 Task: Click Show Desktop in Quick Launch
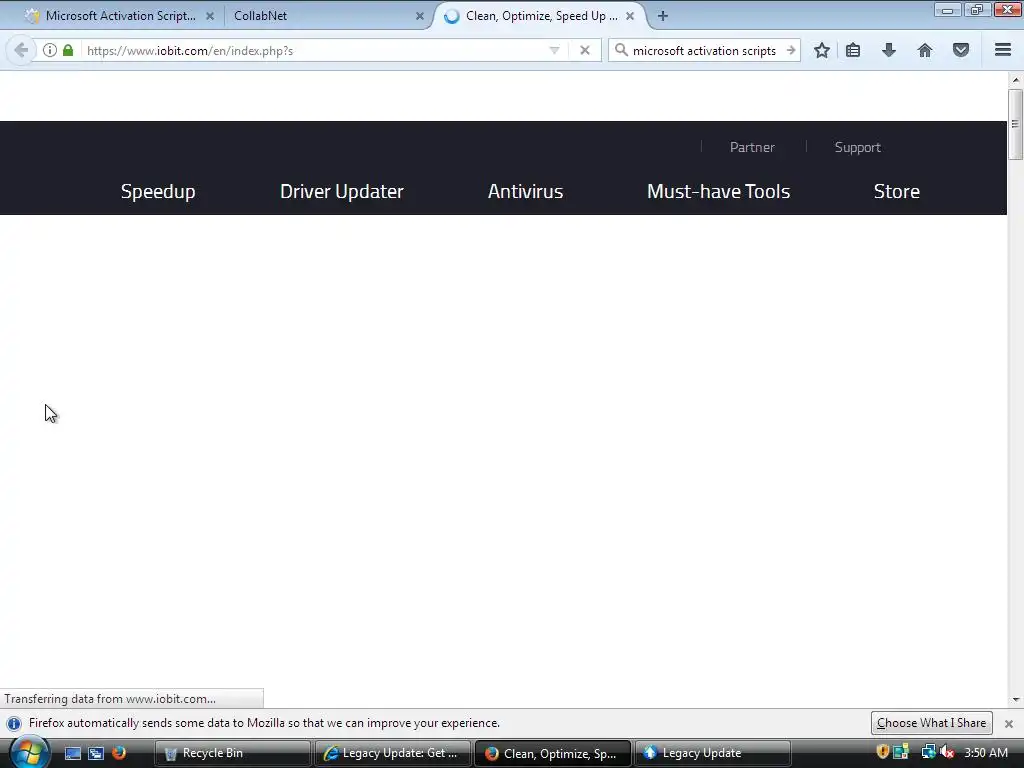tap(73, 753)
